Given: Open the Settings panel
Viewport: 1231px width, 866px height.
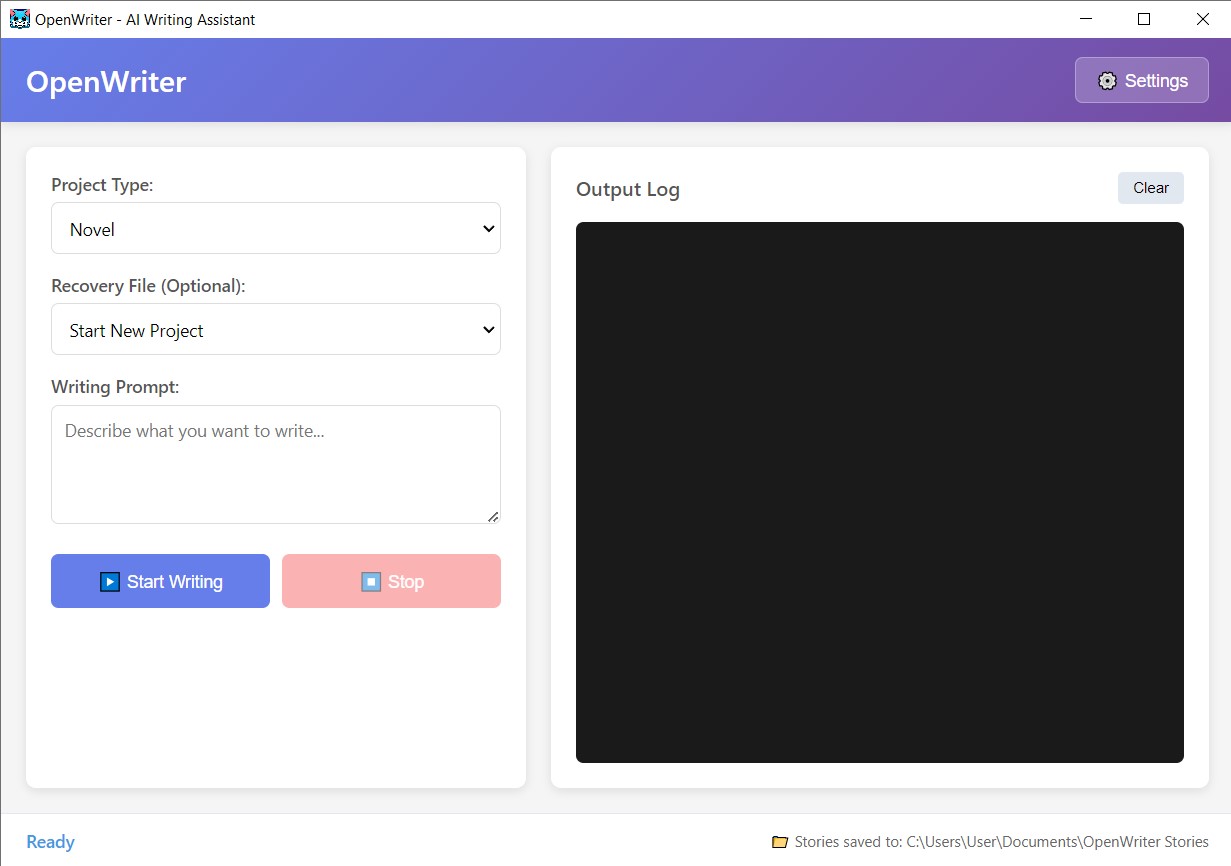Looking at the screenshot, I should tap(1141, 80).
